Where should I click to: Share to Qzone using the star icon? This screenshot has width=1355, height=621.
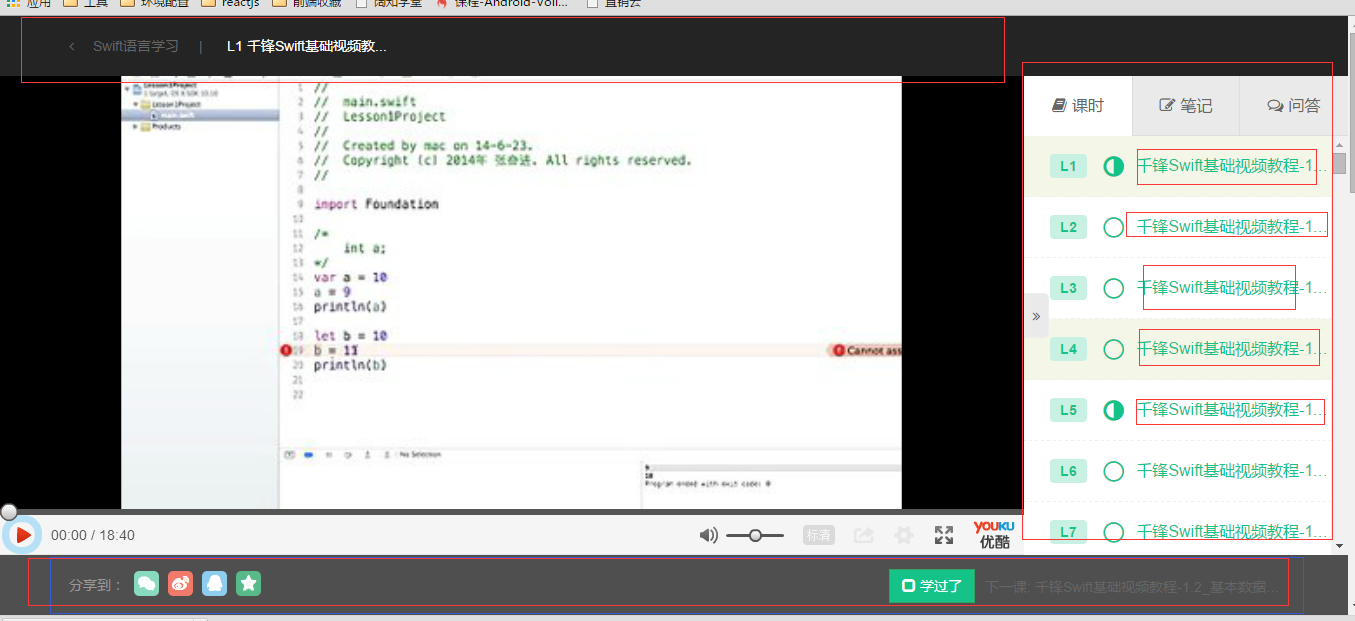point(248,584)
